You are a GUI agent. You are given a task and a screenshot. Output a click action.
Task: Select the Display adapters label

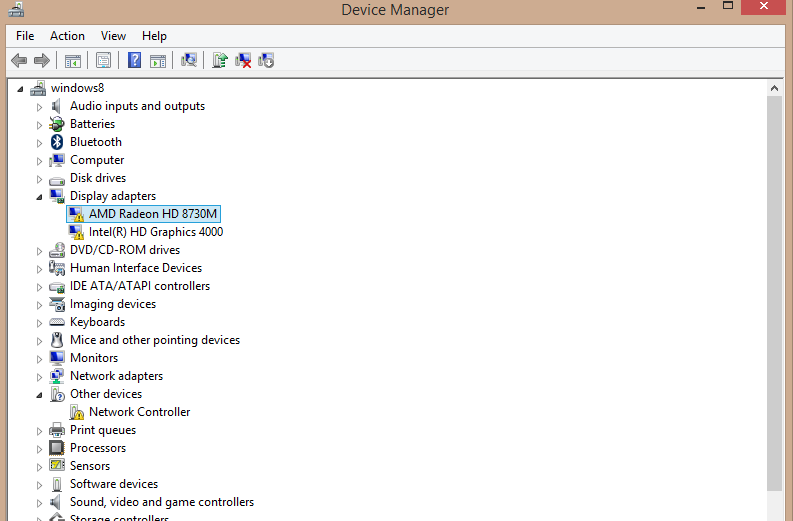click(113, 196)
